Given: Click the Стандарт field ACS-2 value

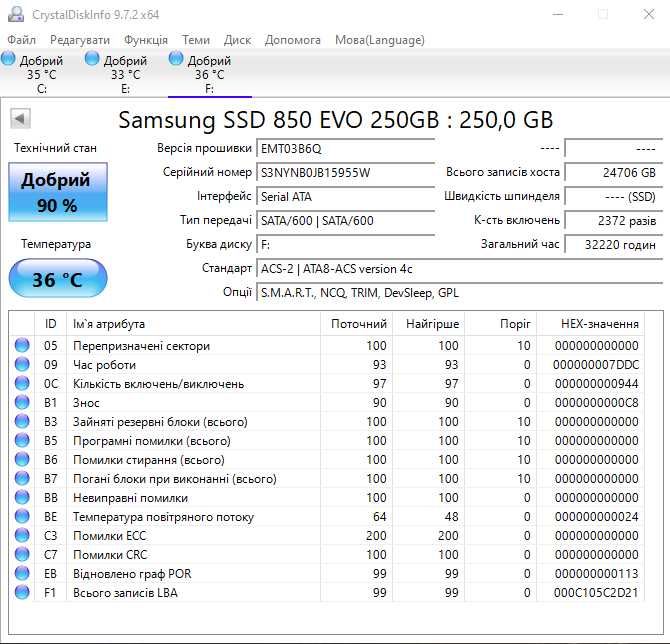Looking at the screenshot, I should click(459, 269).
